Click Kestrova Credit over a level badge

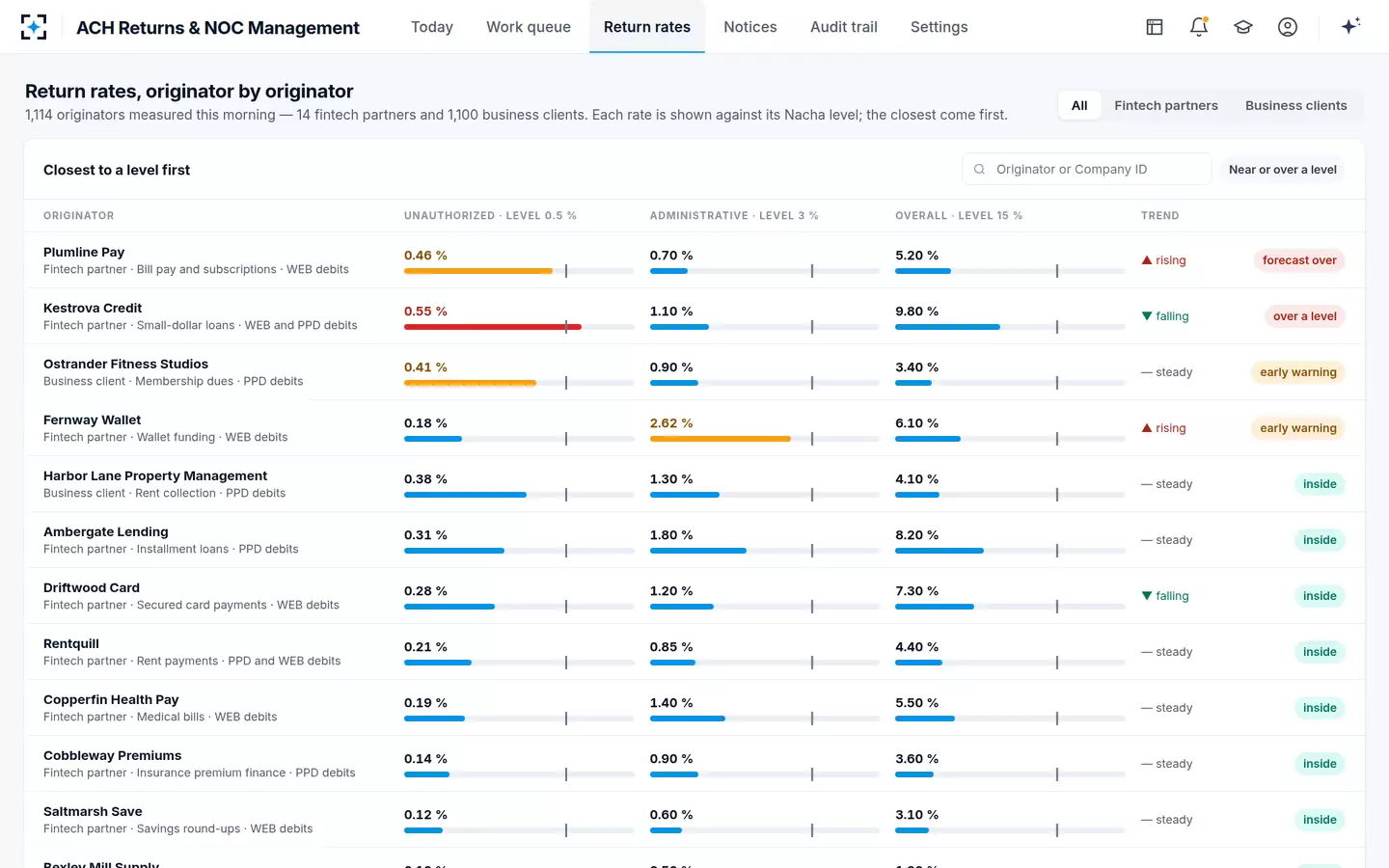[1305, 316]
